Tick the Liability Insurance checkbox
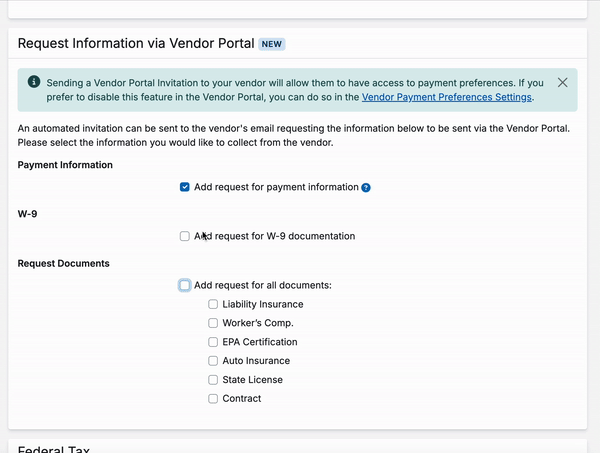 (x=213, y=304)
